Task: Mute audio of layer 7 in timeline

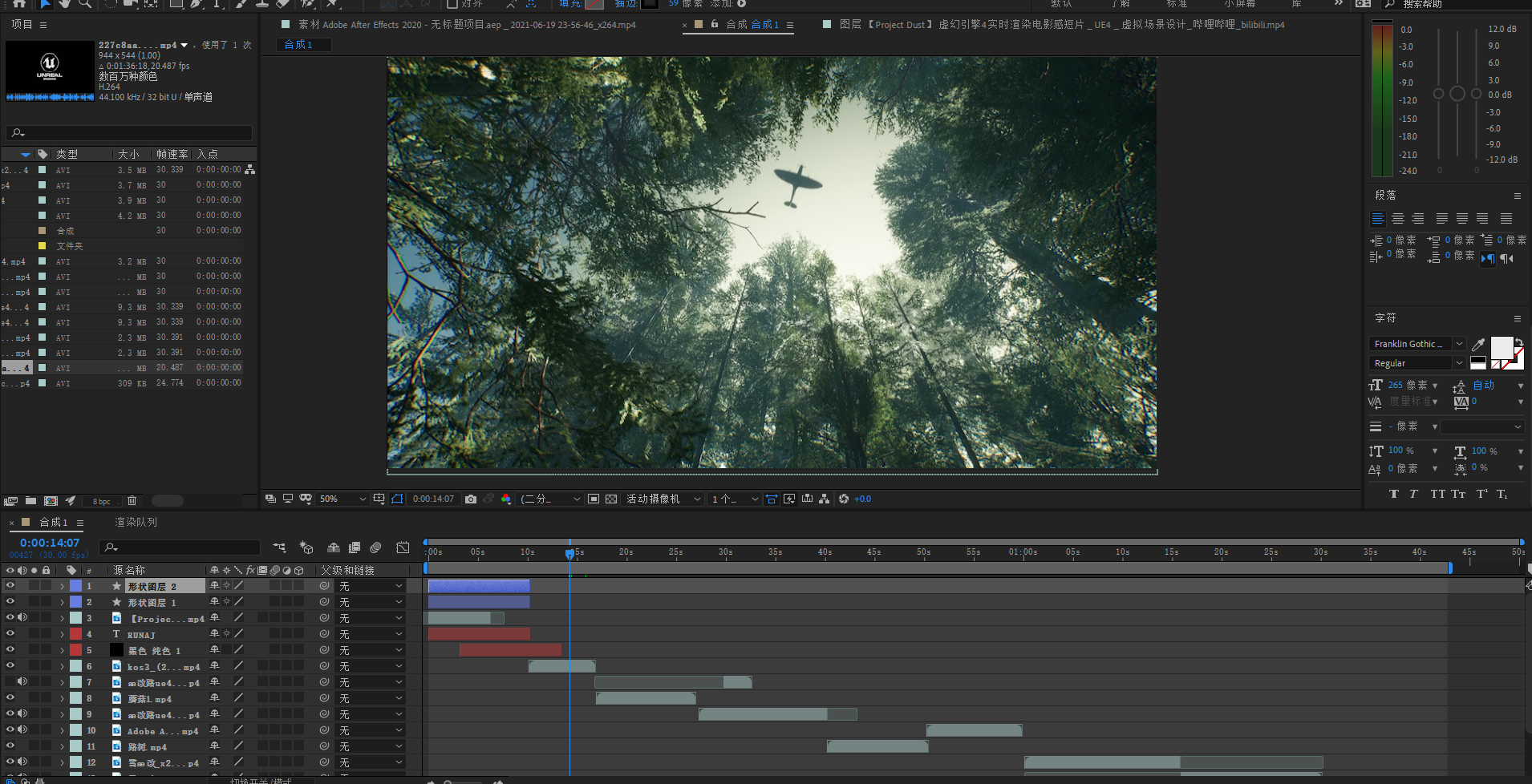Action: [x=22, y=681]
